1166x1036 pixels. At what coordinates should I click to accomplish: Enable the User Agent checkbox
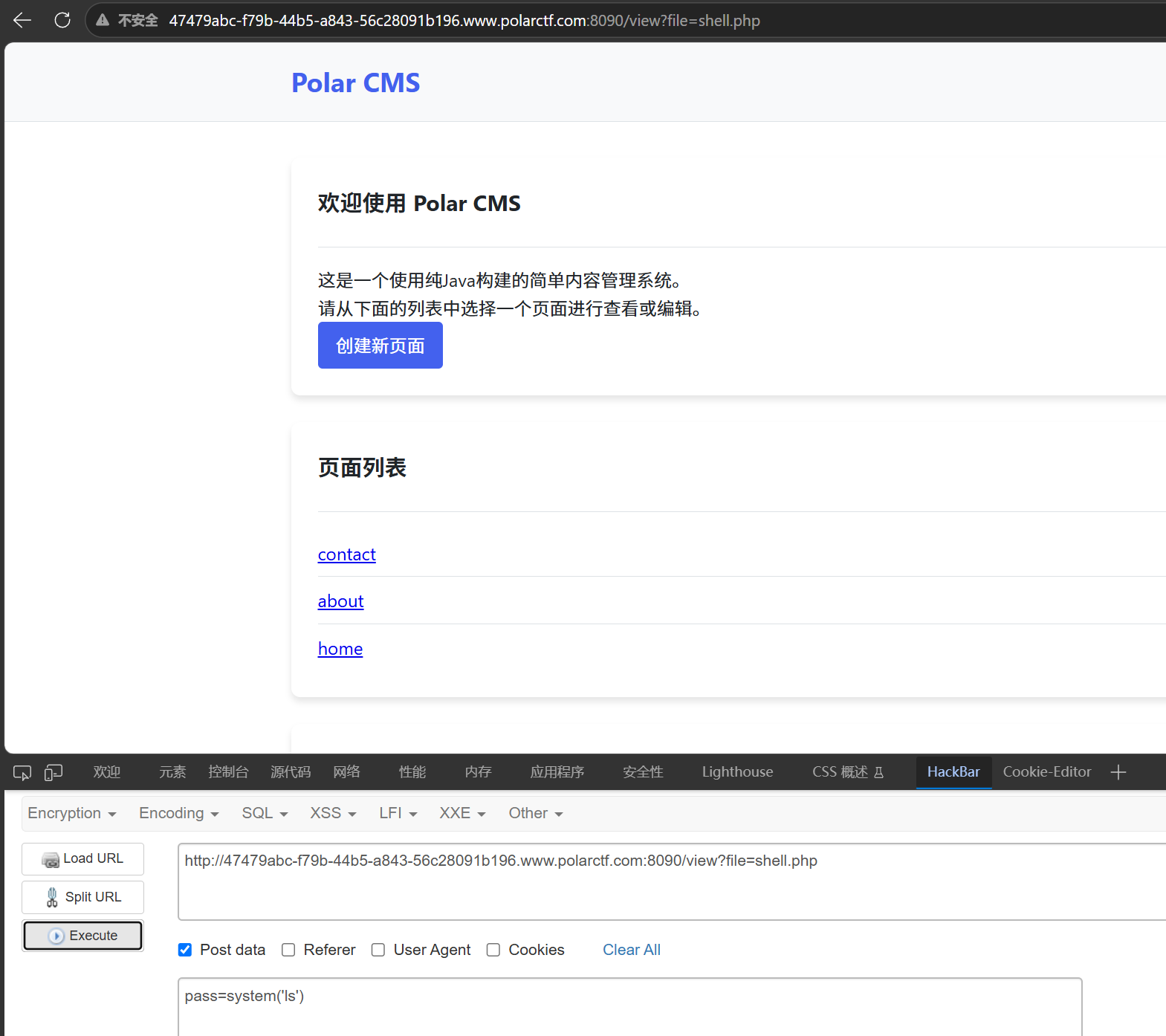378,950
